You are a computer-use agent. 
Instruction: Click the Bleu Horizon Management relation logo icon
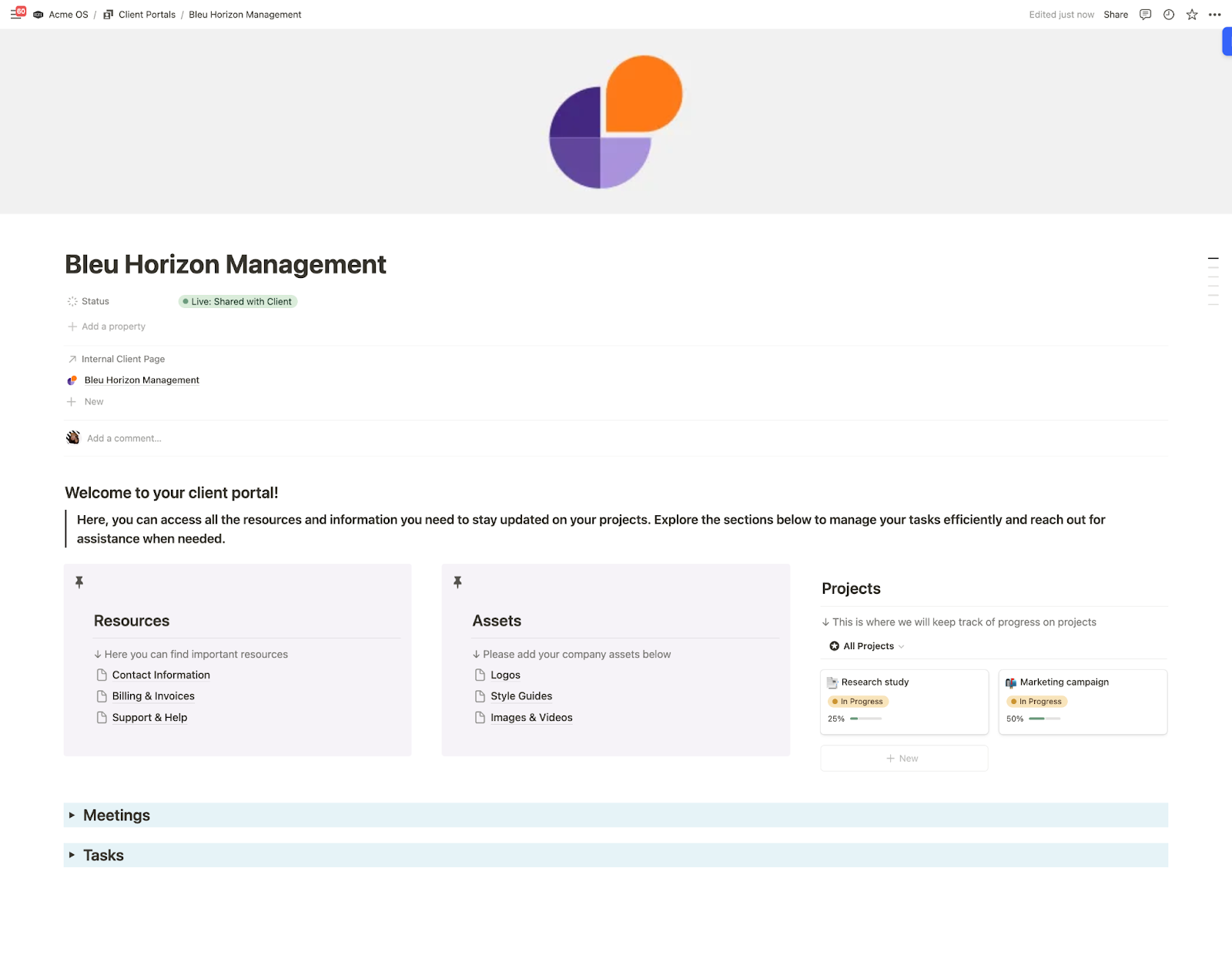coord(72,380)
